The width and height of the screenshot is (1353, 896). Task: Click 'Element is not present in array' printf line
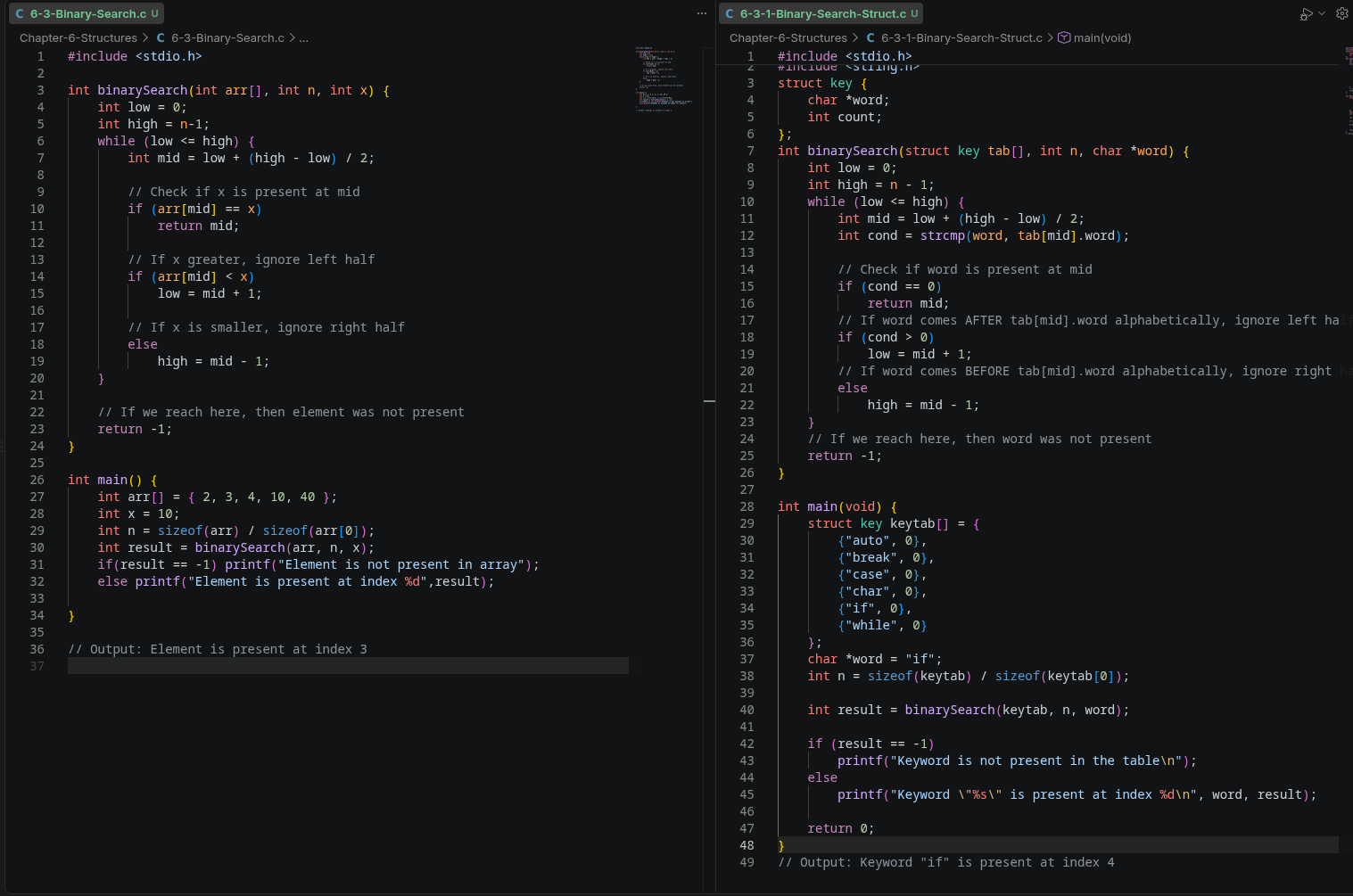click(318, 564)
